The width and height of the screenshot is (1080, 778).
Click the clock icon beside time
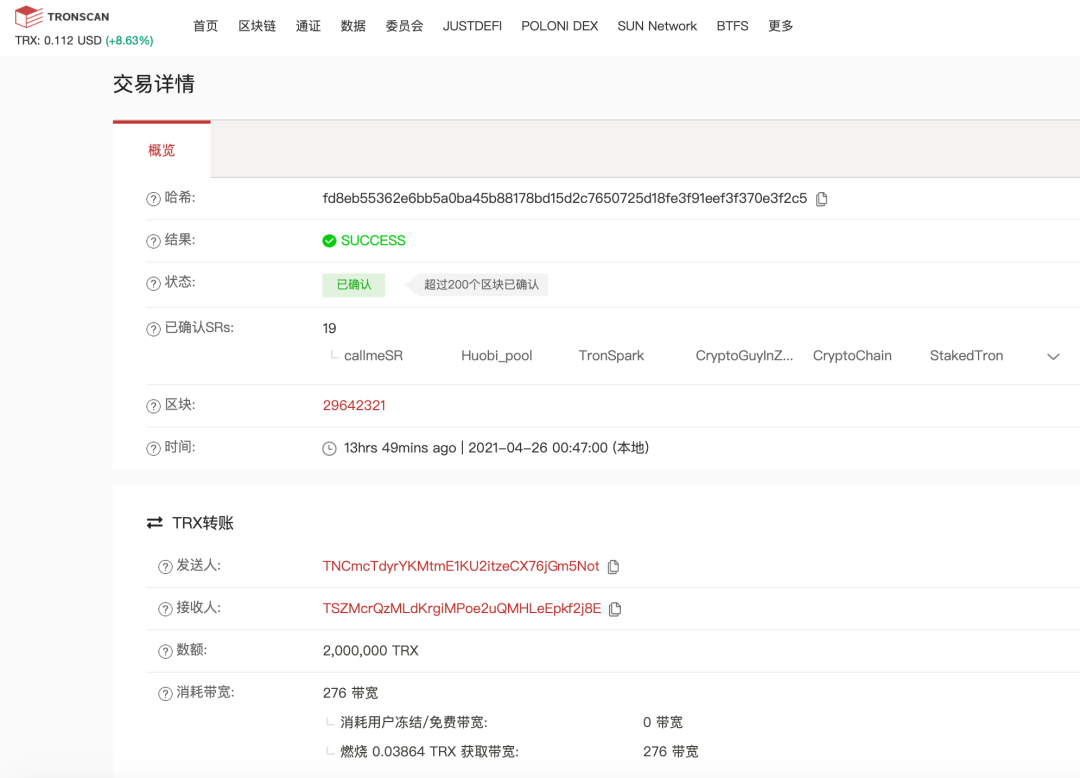(329, 449)
